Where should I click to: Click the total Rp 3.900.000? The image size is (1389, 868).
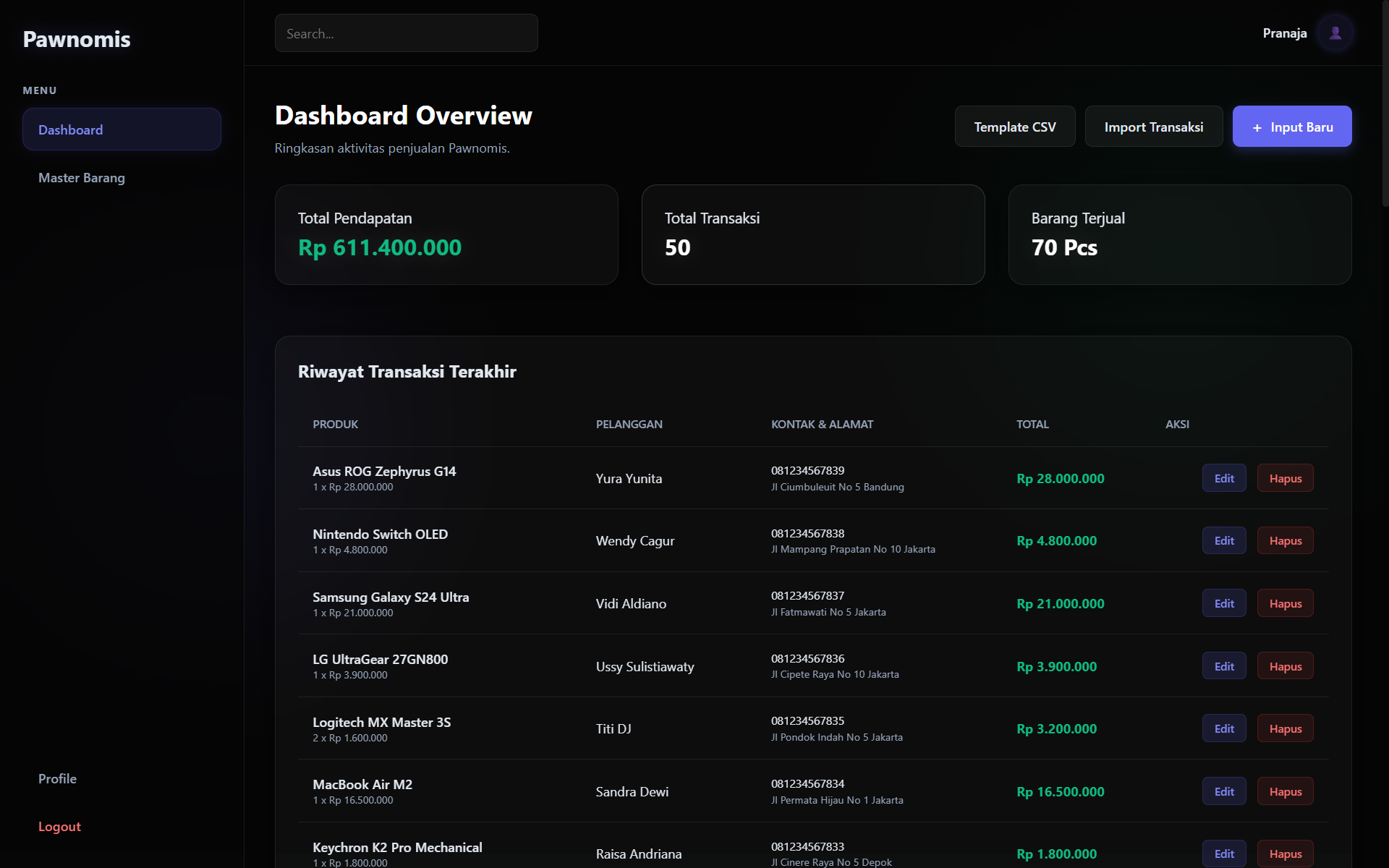tap(1056, 666)
